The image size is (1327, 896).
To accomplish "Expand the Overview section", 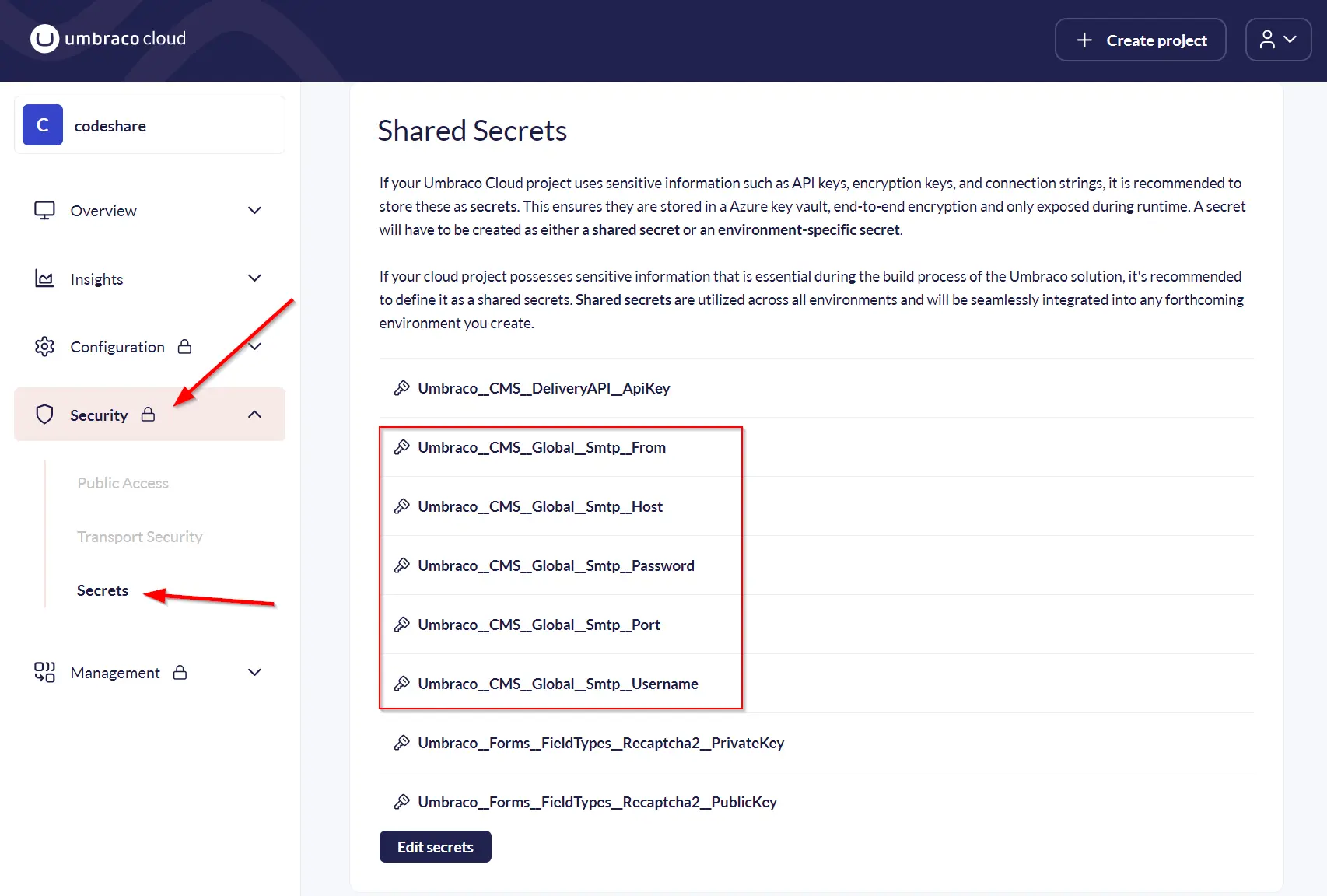I will pyautogui.click(x=254, y=211).
